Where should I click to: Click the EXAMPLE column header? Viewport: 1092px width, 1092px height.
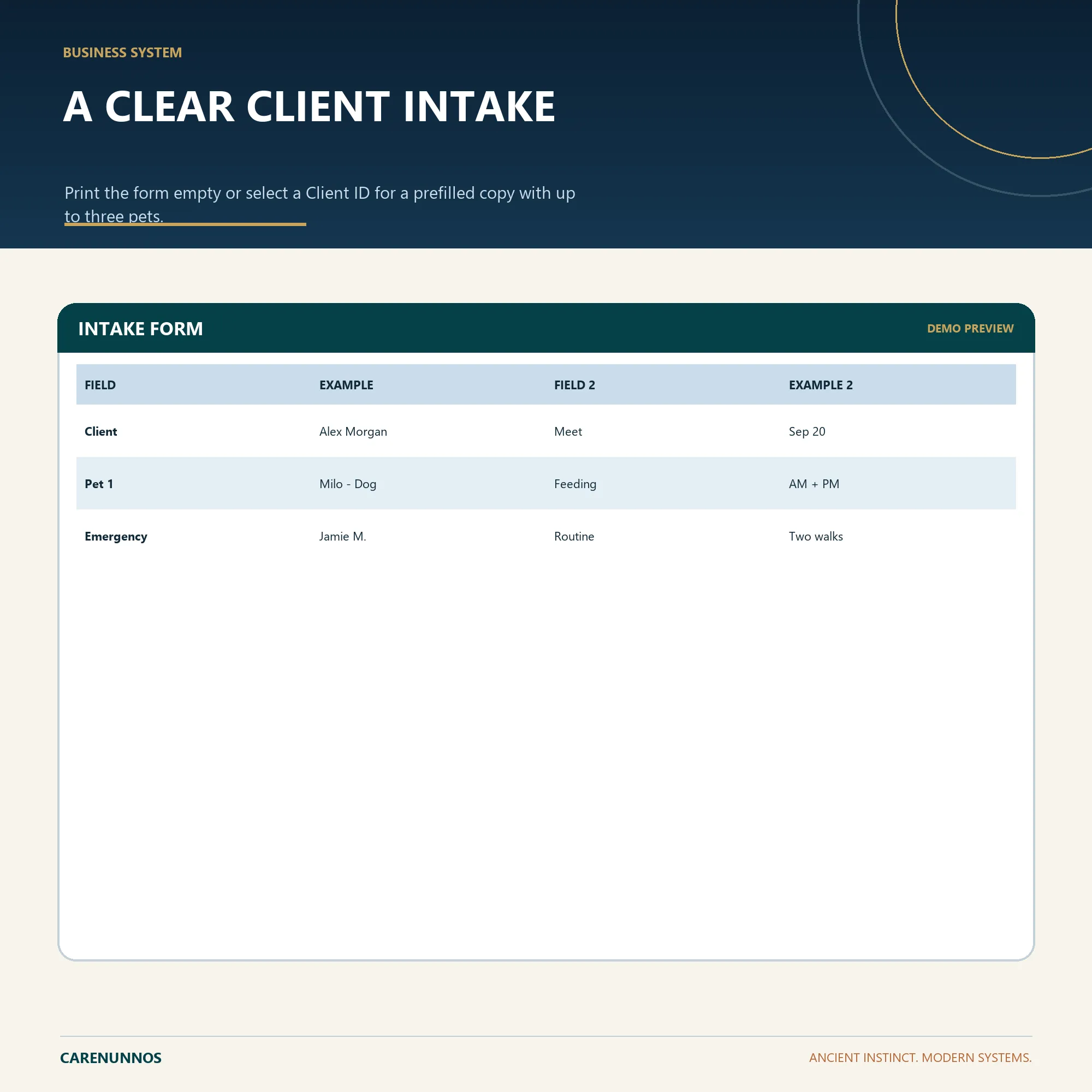[x=346, y=385]
